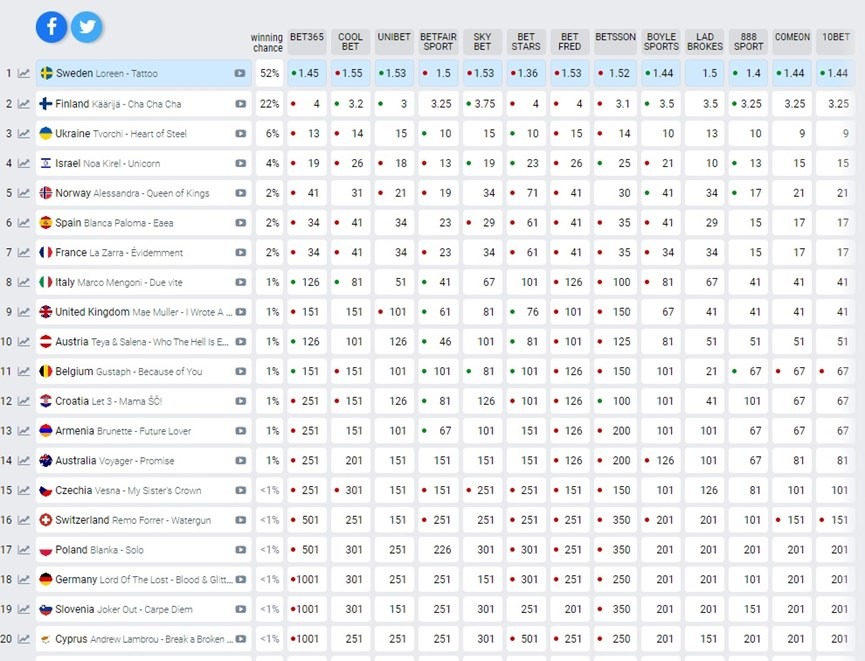The width and height of the screenshot is (865, 661).
Task: Open the SKY BET column header
Action: click(x=482, y=41)
